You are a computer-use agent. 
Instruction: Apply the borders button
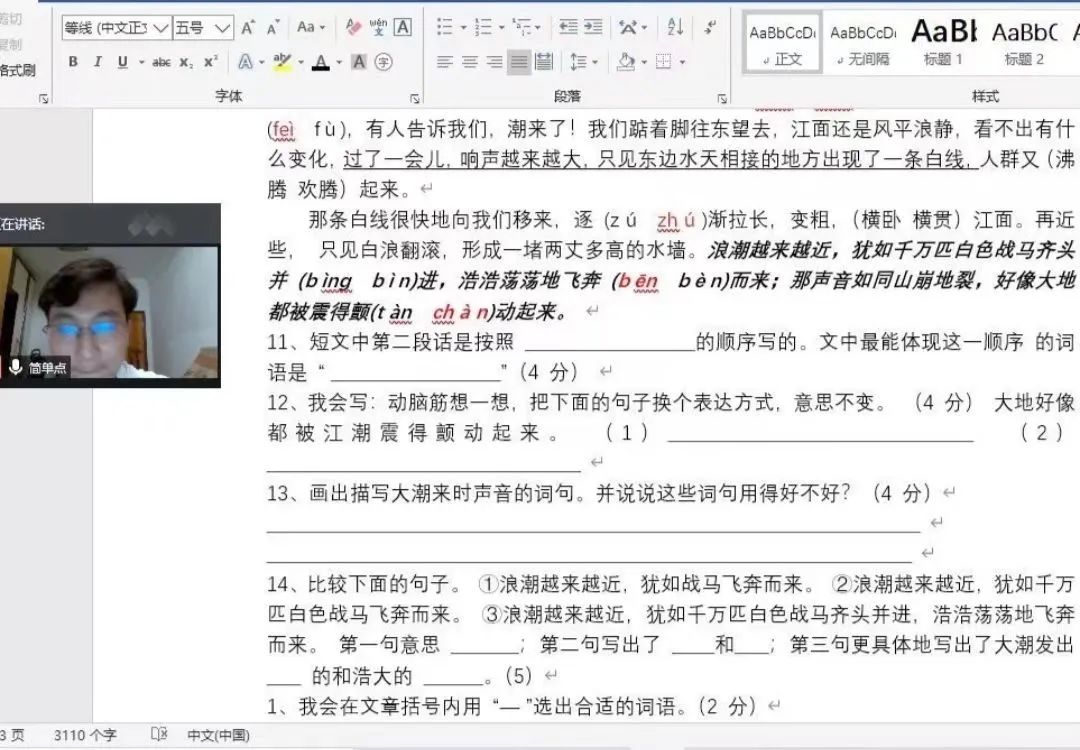pyautogui.click(x=663, y=62)
